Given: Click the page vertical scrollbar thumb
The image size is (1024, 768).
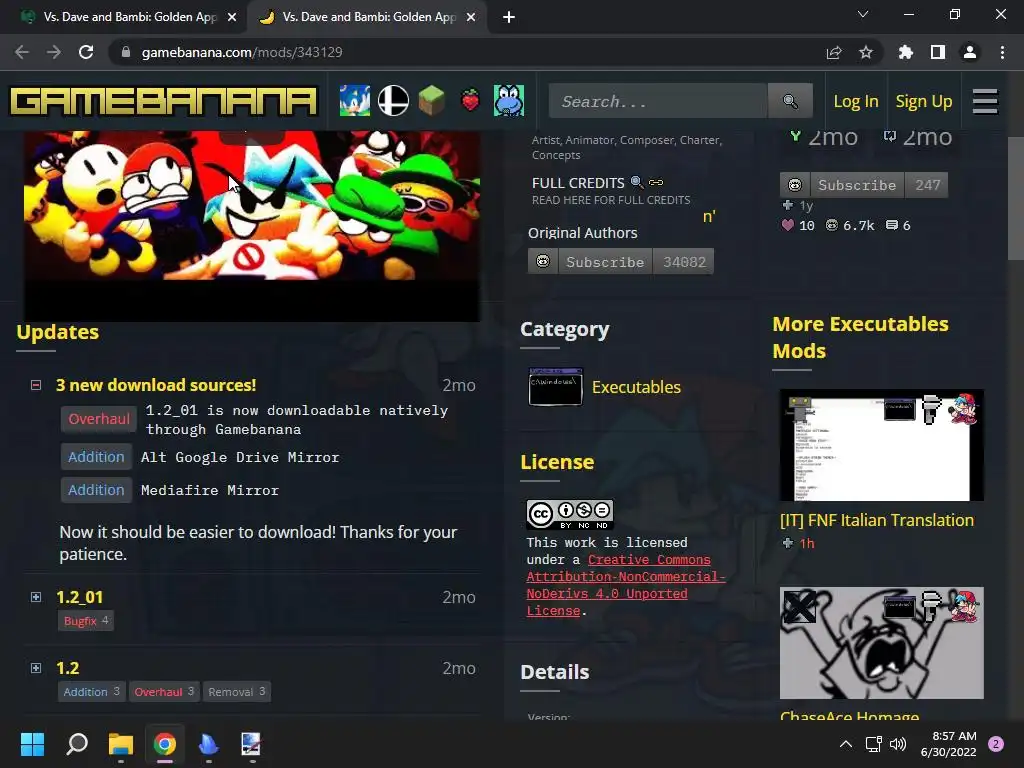Looking at the screenshot, I should point(1016,198).
